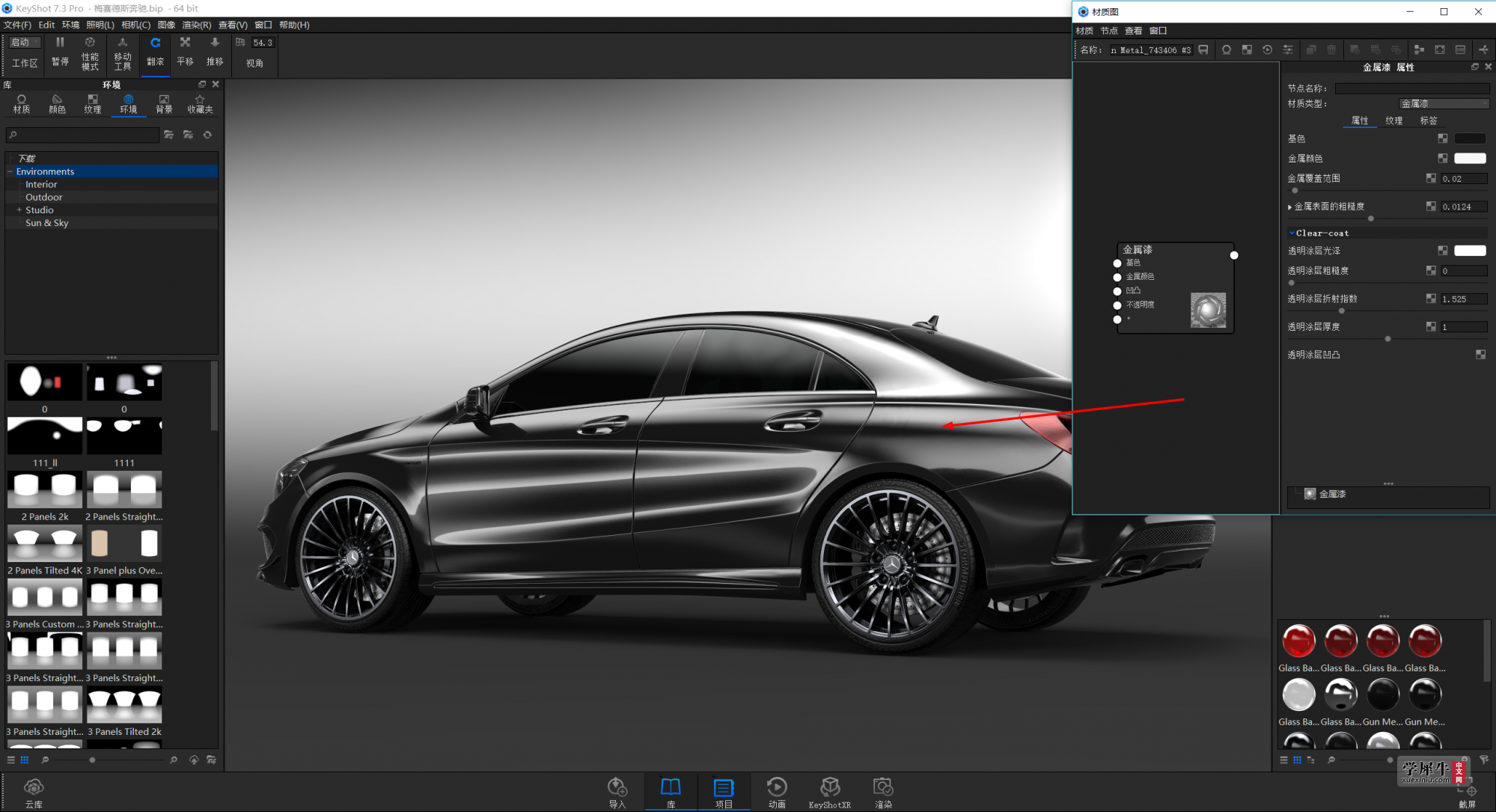Open the Cloud library (云库)
Screen dimensions: 1496x812
click(34, 793)
